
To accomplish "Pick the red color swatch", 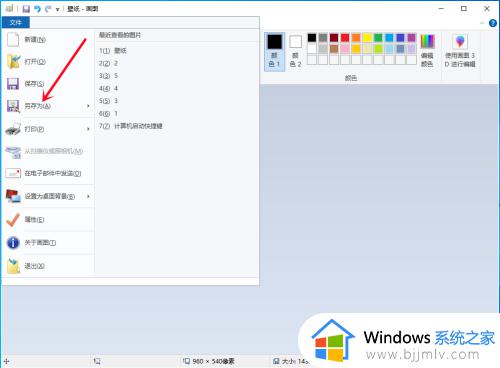I will (x=345, y=38).
